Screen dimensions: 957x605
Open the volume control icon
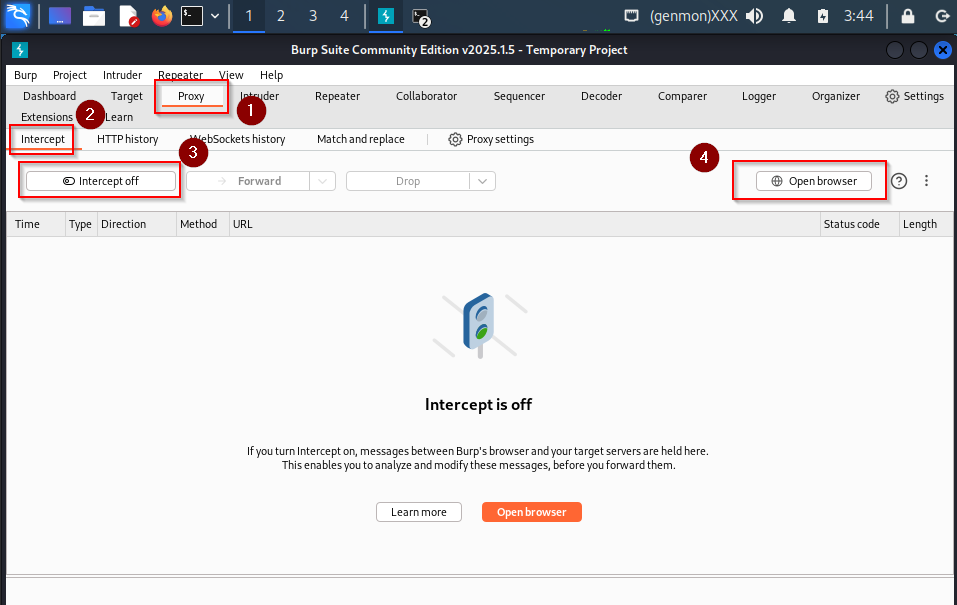click(x=755, y=16)
